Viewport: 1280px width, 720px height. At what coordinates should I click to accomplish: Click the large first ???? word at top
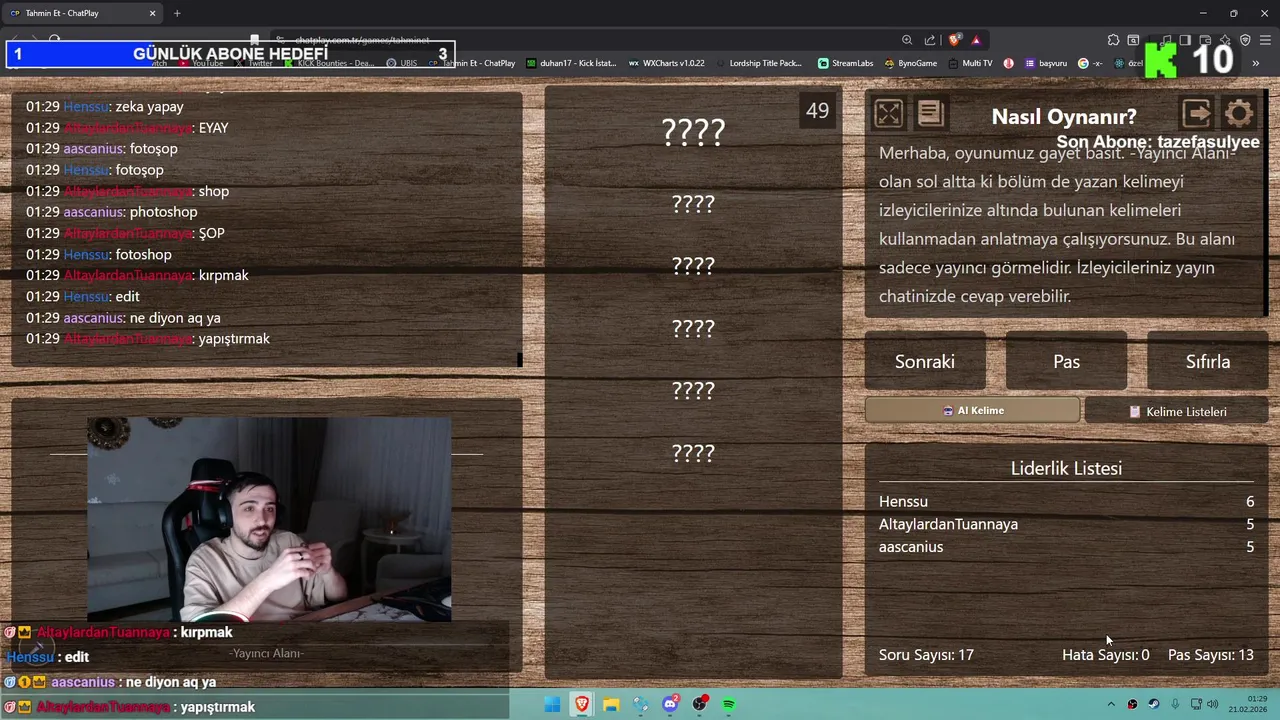click(x=693, y=132)
